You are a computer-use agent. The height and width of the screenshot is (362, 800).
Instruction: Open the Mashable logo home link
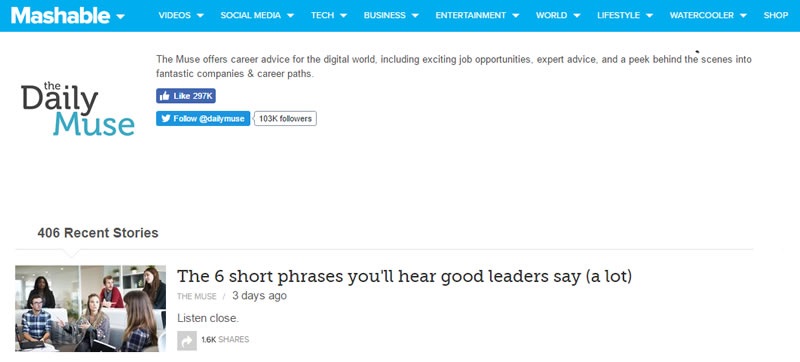[x=60, y=15]
